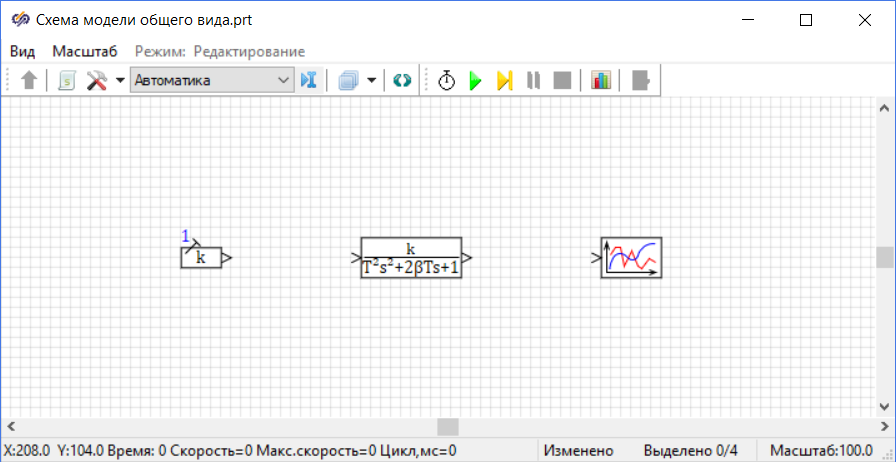
Task: Open the script page icon
Action: pos(66,81)
